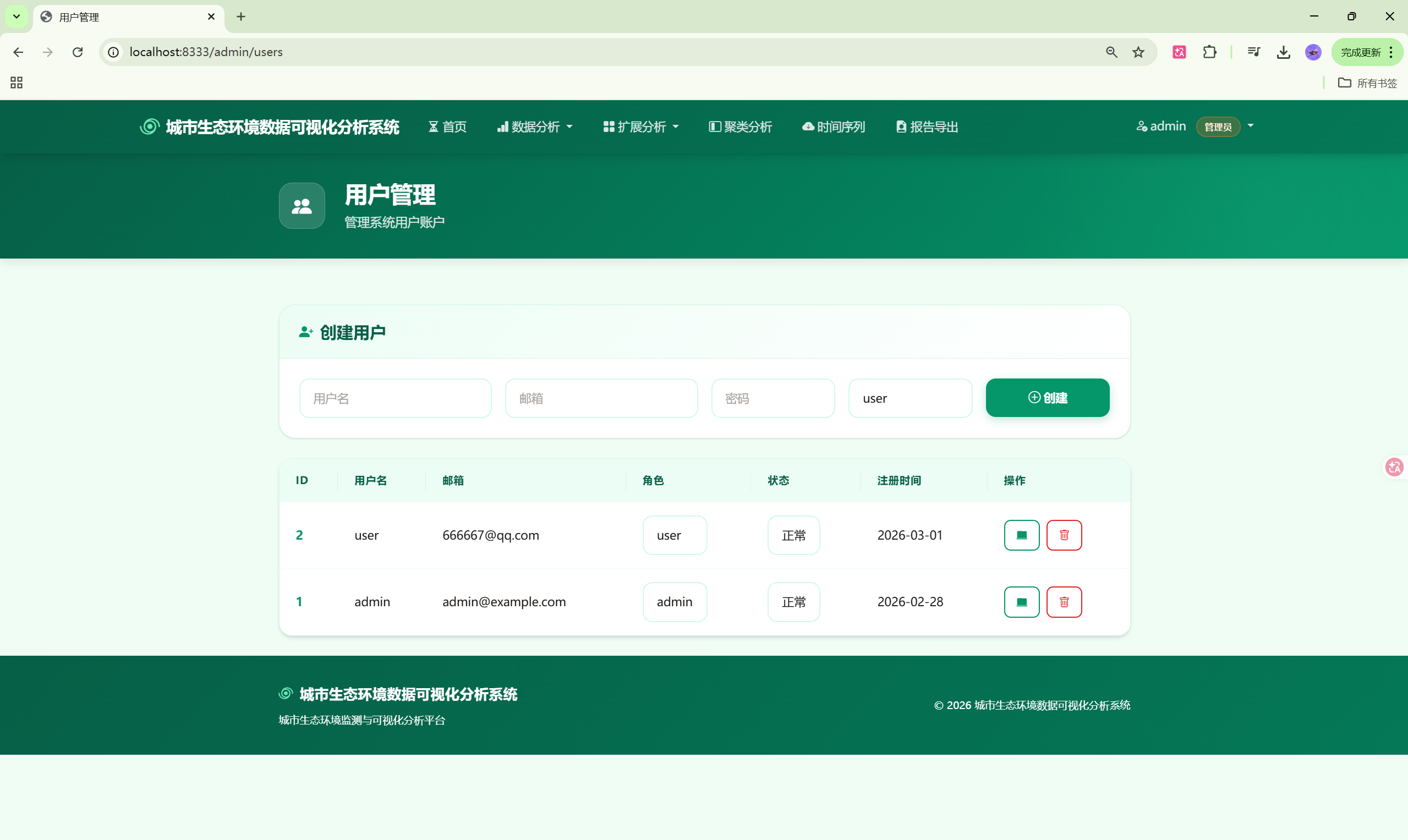Open a new browser tab
Image resolution: width=1408 pixels, height=840 pixels.
[x=240, y=17]
